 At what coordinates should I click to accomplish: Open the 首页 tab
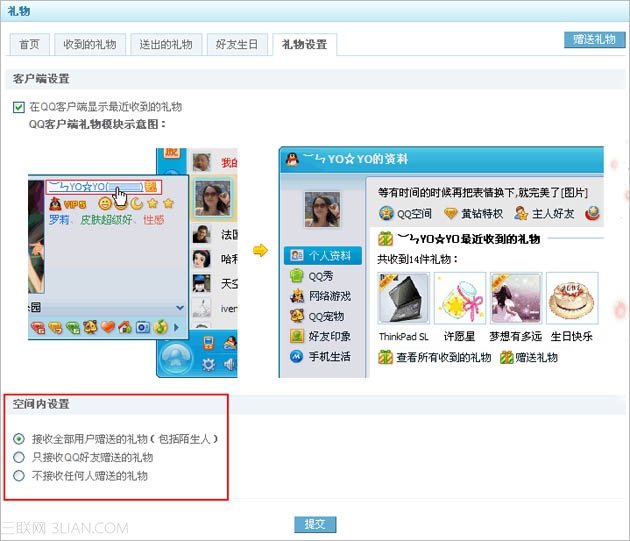(29, 44)
